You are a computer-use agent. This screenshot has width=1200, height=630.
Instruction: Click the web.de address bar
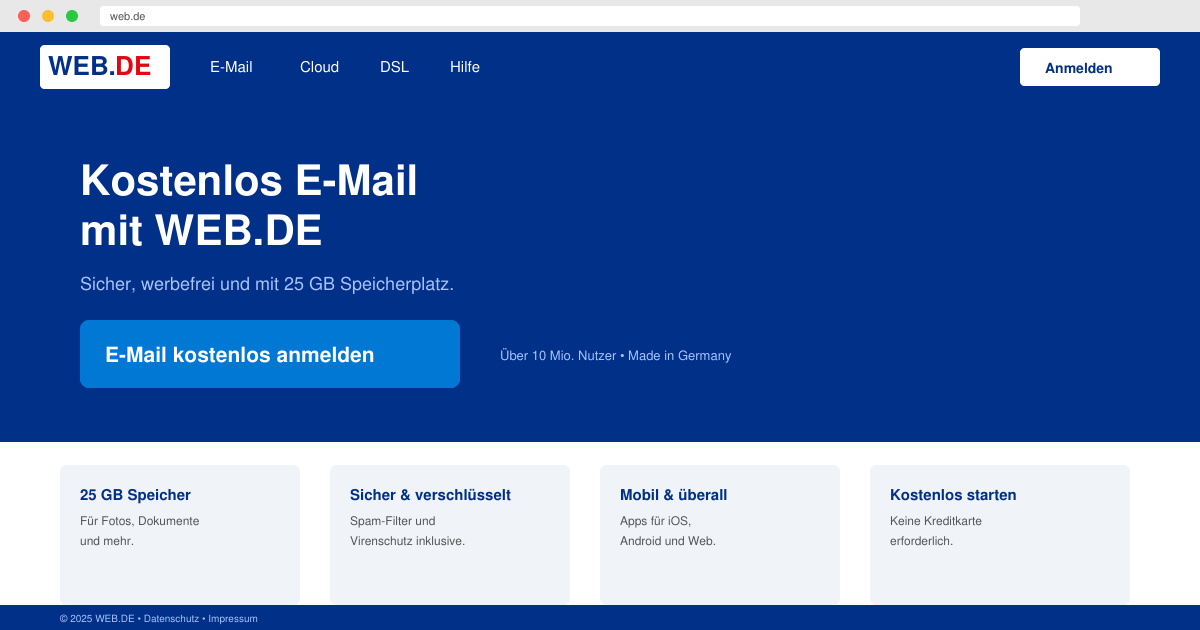click(590, 16)
